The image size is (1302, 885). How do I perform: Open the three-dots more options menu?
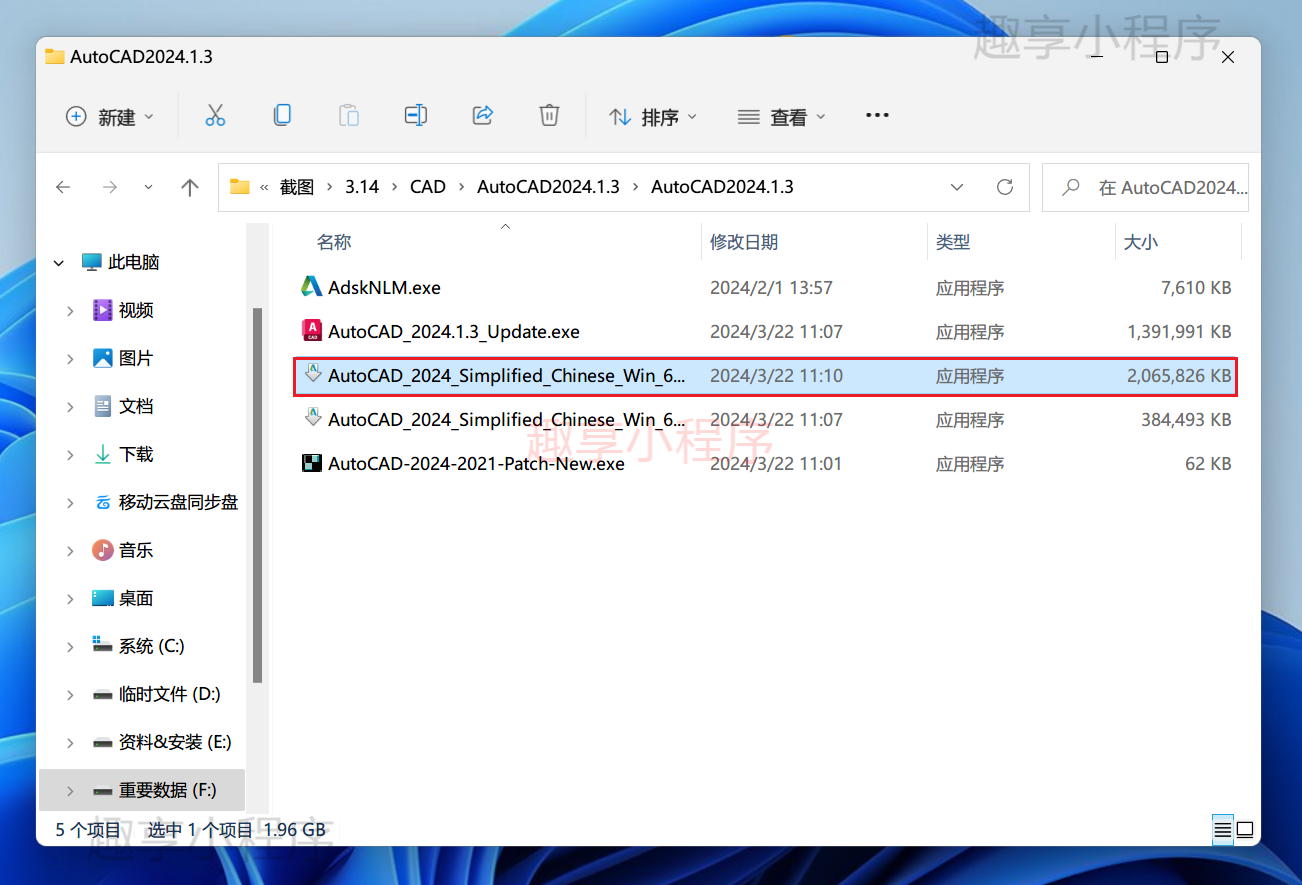coord(877,116)
